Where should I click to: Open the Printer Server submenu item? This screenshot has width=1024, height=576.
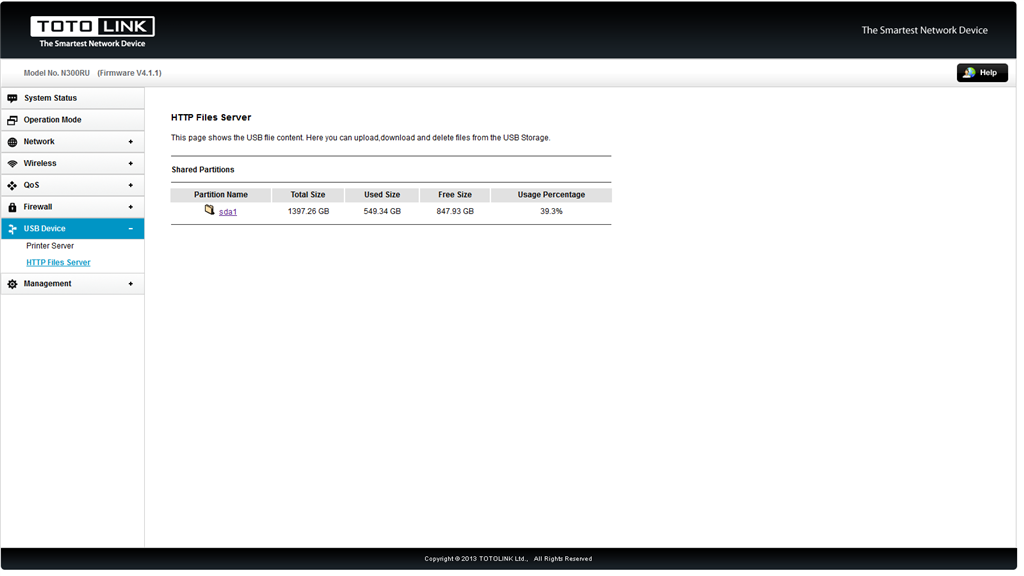[50, 246]
